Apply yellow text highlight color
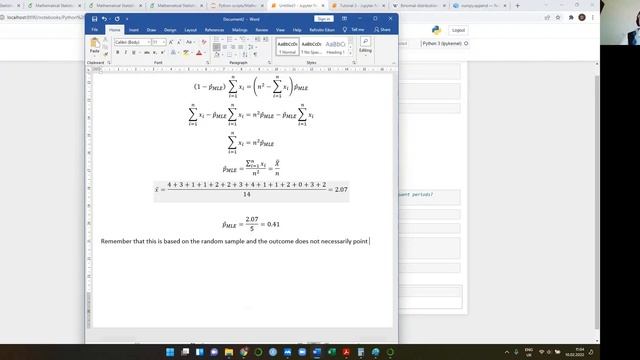This screenshot has width=640, height=360. pos(186,53)
